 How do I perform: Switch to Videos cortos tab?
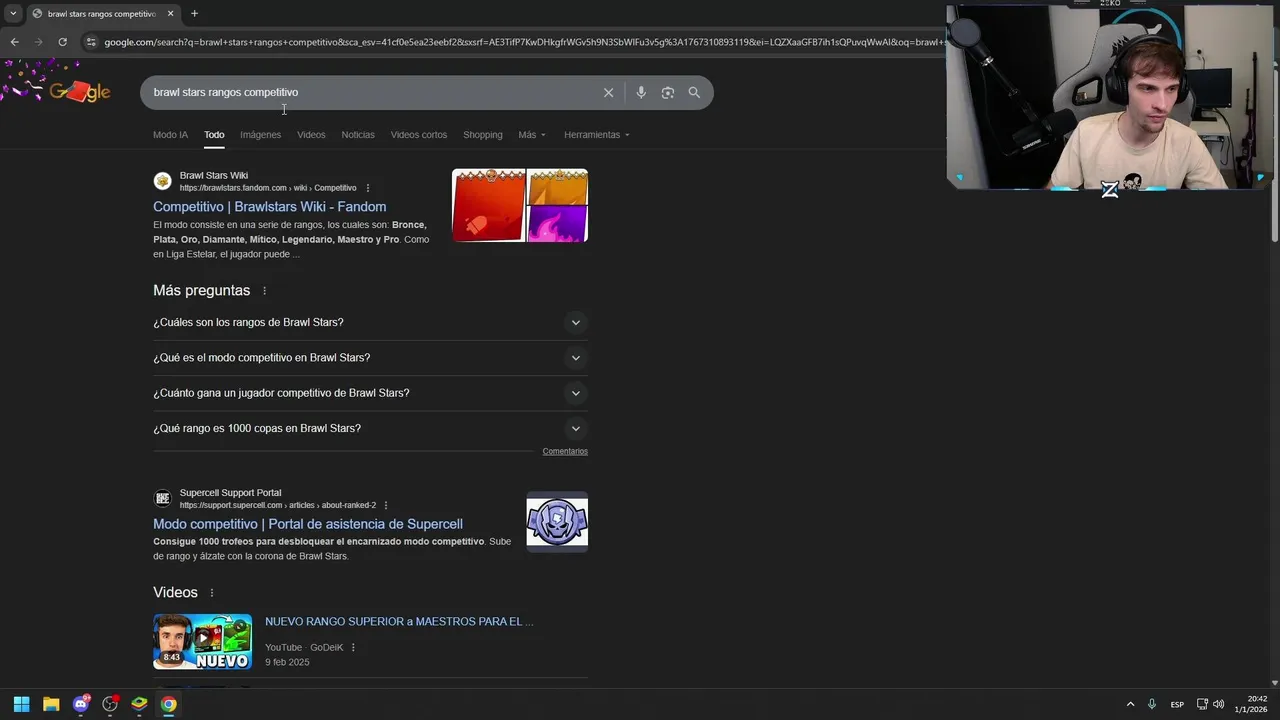[x=419, y=135]
